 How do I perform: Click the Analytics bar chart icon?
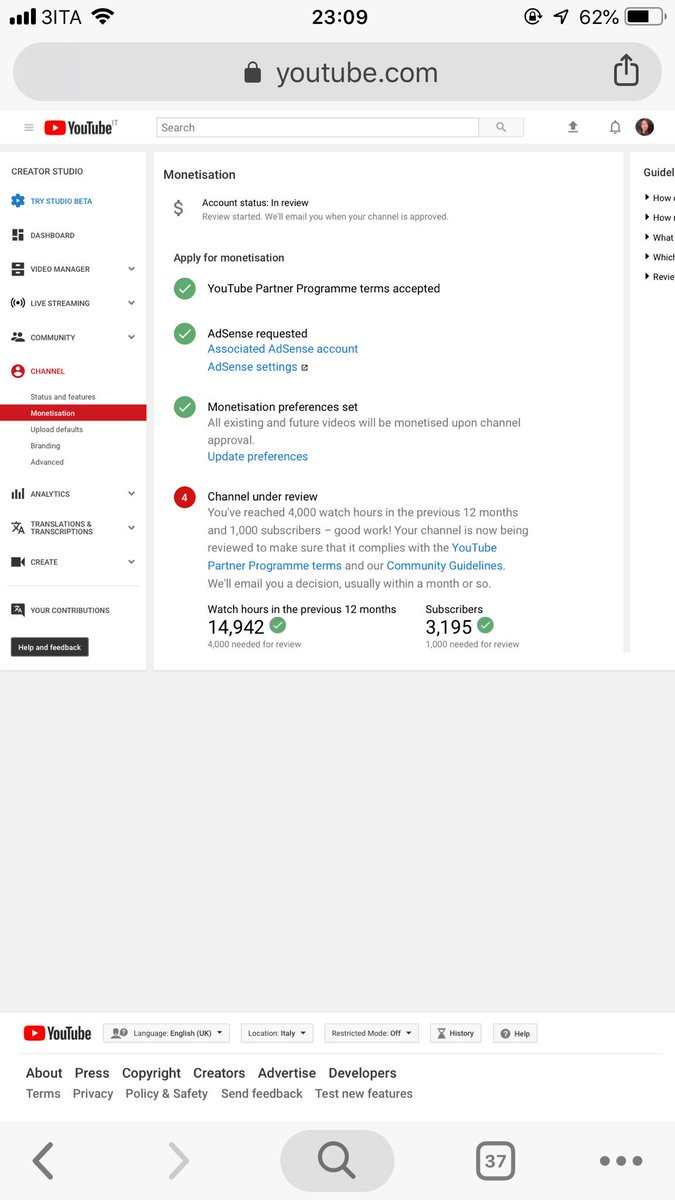click(x=18, y=494)
